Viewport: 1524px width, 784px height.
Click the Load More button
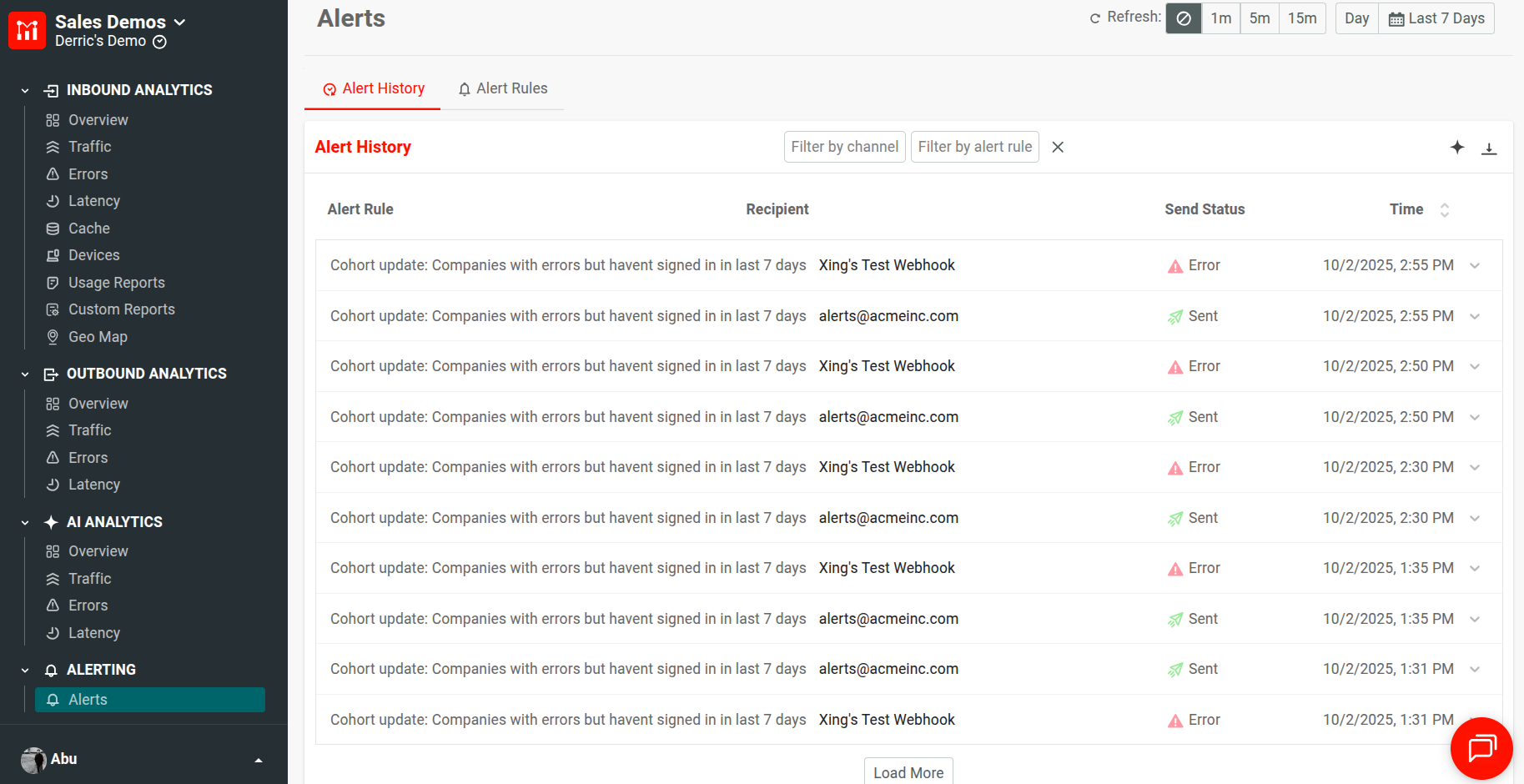tap(908, 771)
